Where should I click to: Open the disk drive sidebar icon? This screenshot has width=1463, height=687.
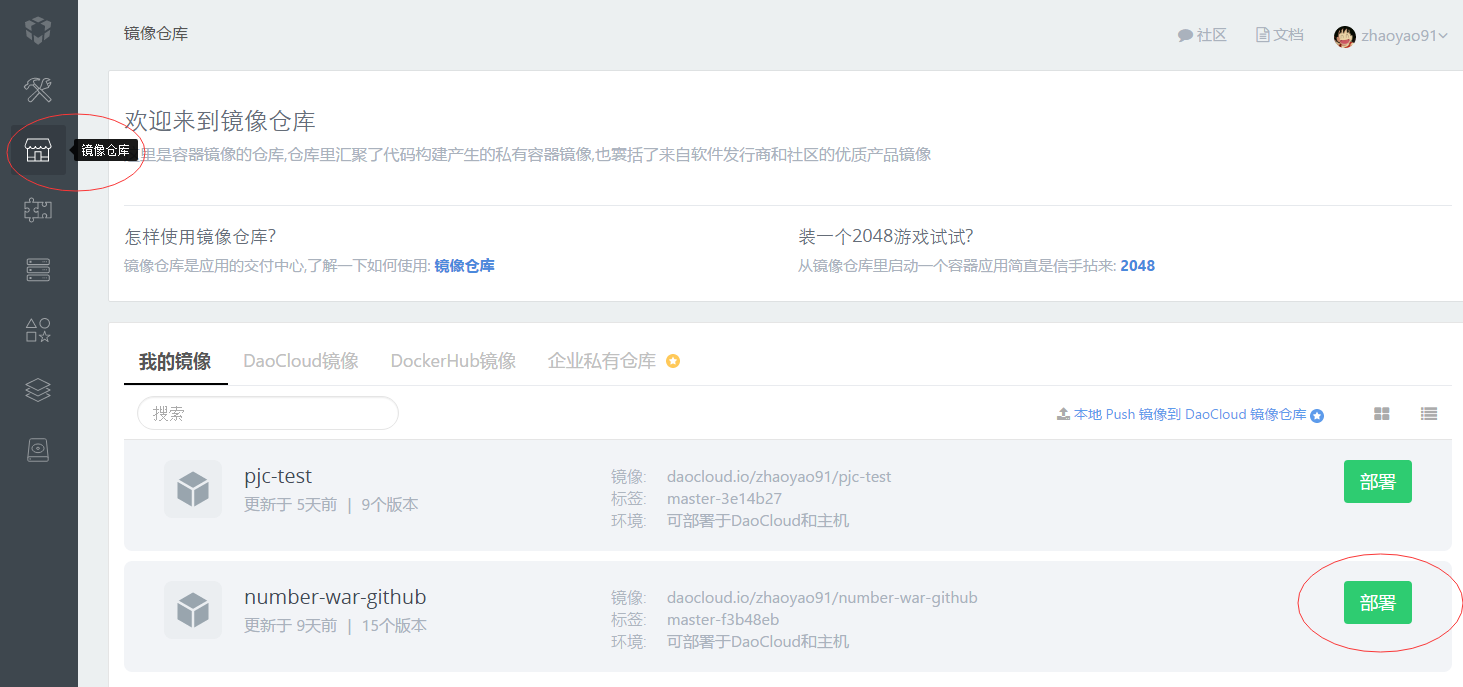[x=38, y=450]
